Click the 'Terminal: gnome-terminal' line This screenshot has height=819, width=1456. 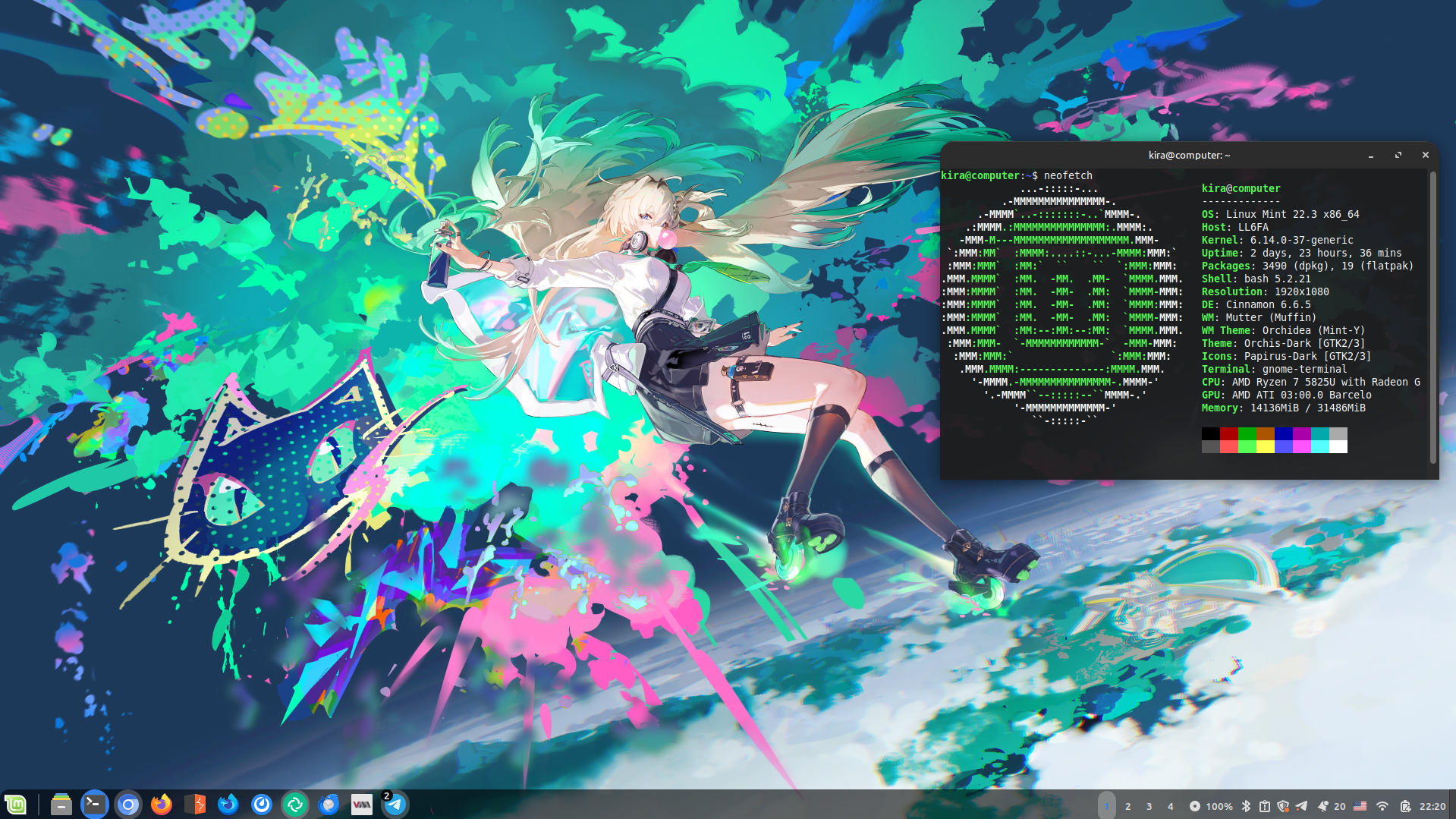(1275, 369)
